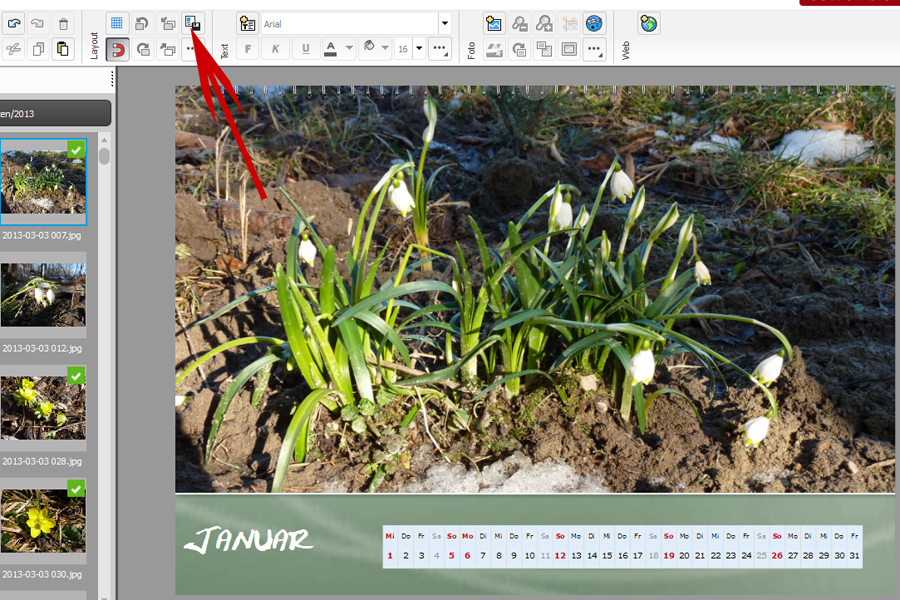Open the text color dropdown arrow
900x600 pixels.
(x=349, y=48)
